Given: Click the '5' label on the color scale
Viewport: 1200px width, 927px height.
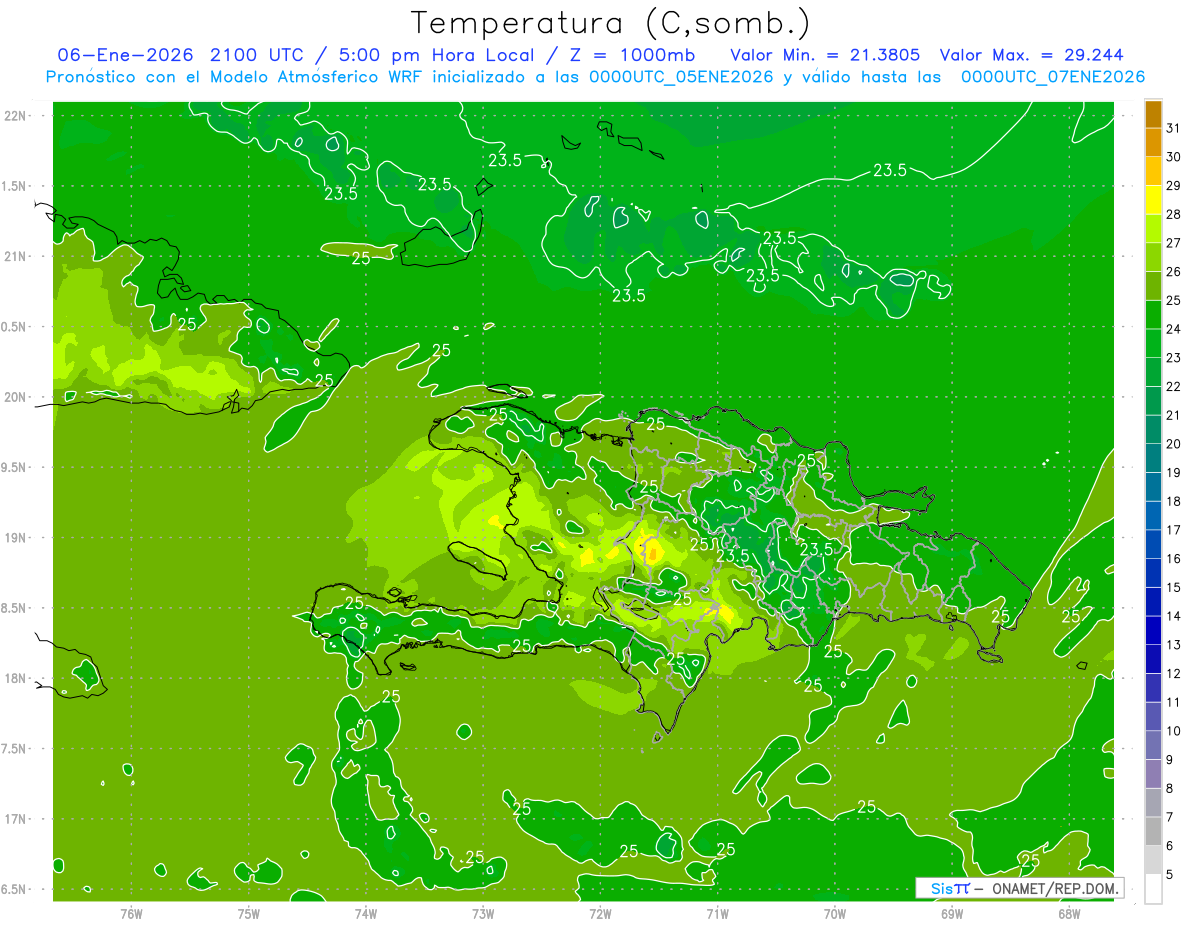Looking at the screenshot, I should click(1170, 874).
